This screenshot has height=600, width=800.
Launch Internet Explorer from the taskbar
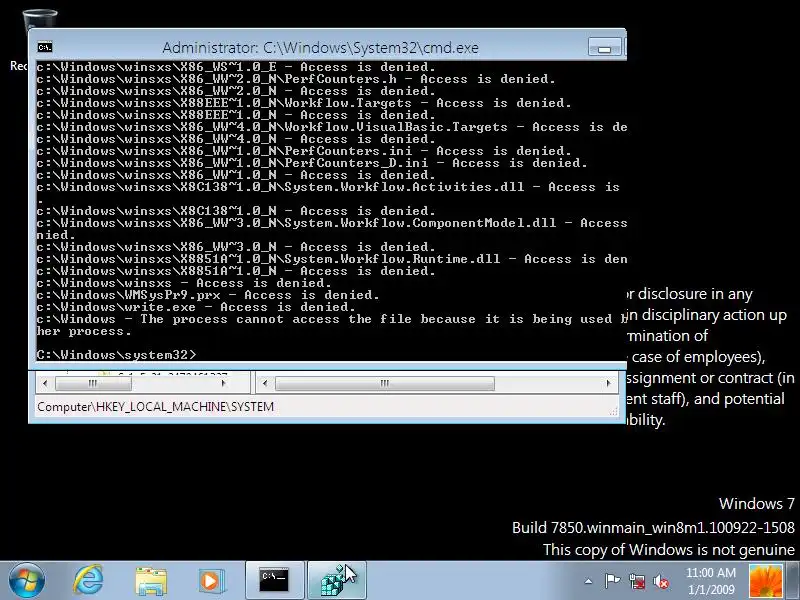pyautogui.click(x=88, y=580)
